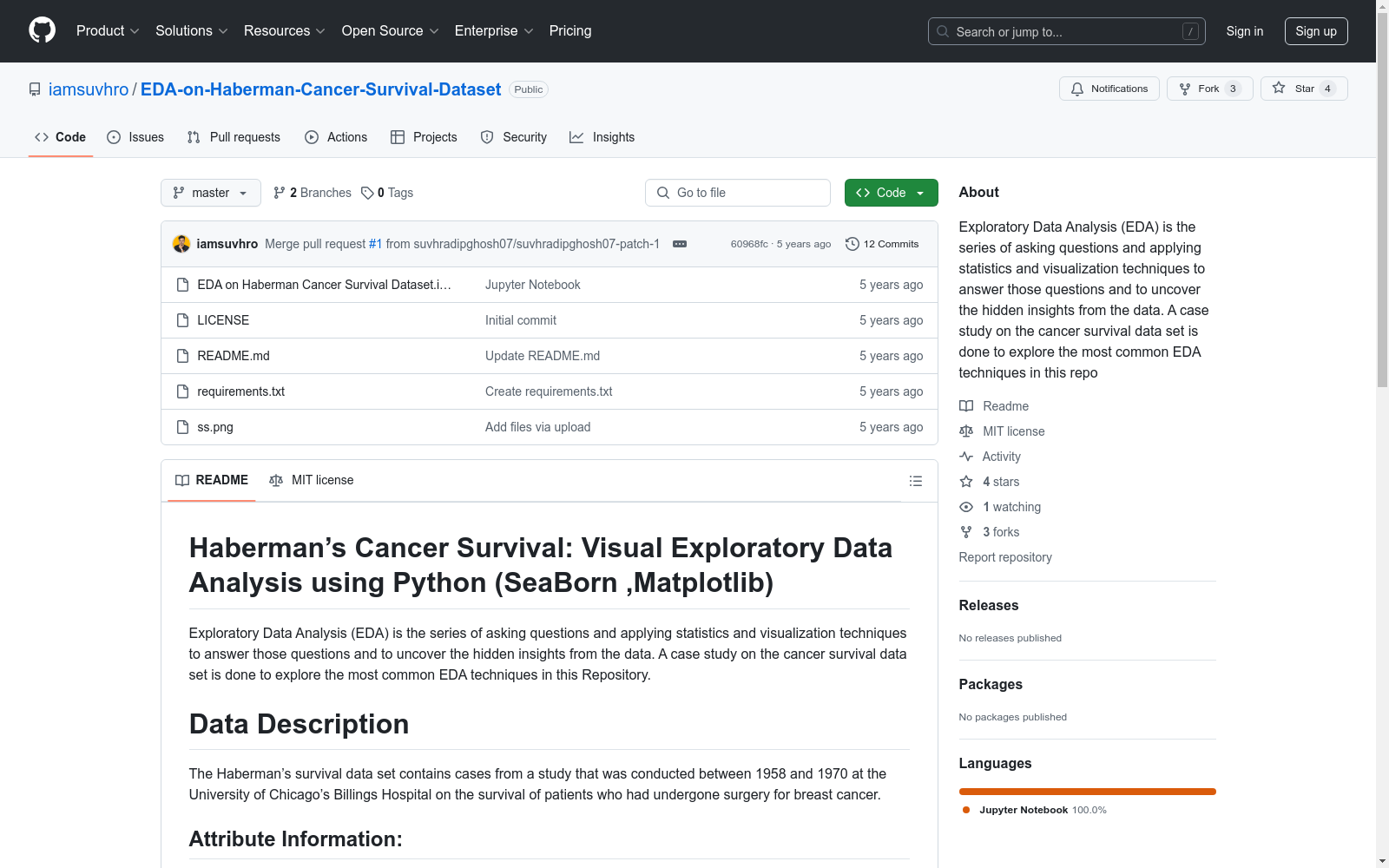
Task: Click the commit history clock icon
Action: (x=852, y=244)
